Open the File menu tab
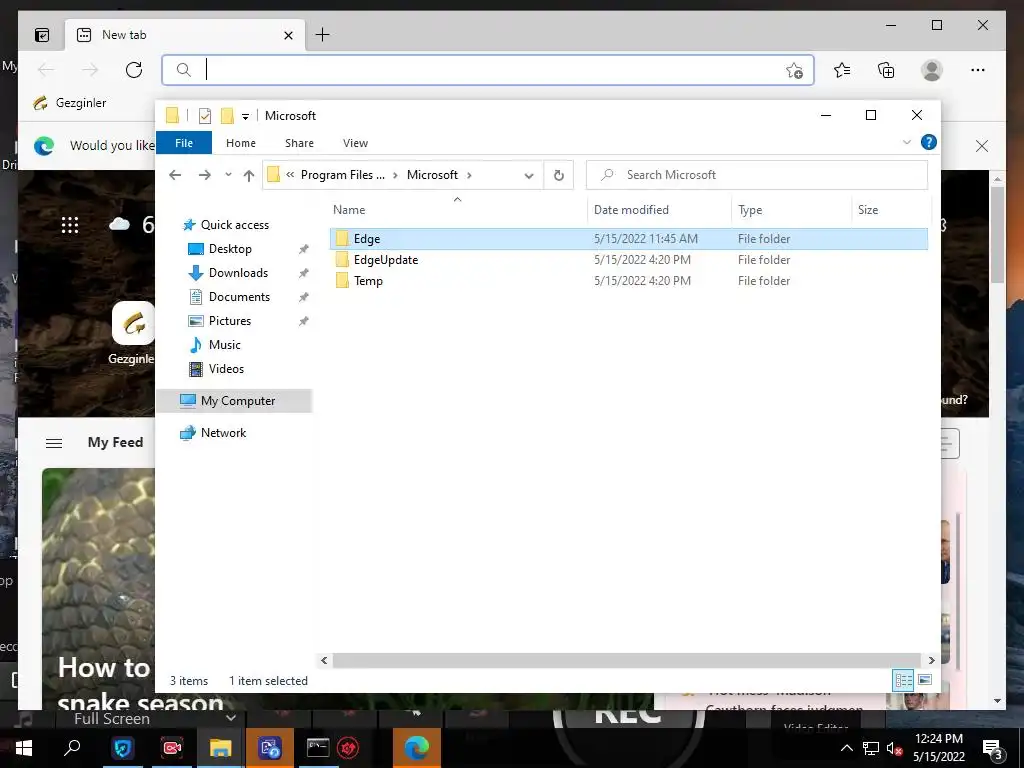 [184, 143]
